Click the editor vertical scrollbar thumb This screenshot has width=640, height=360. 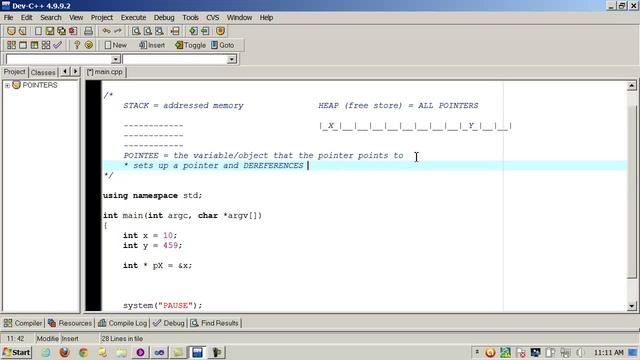(631, 192)
